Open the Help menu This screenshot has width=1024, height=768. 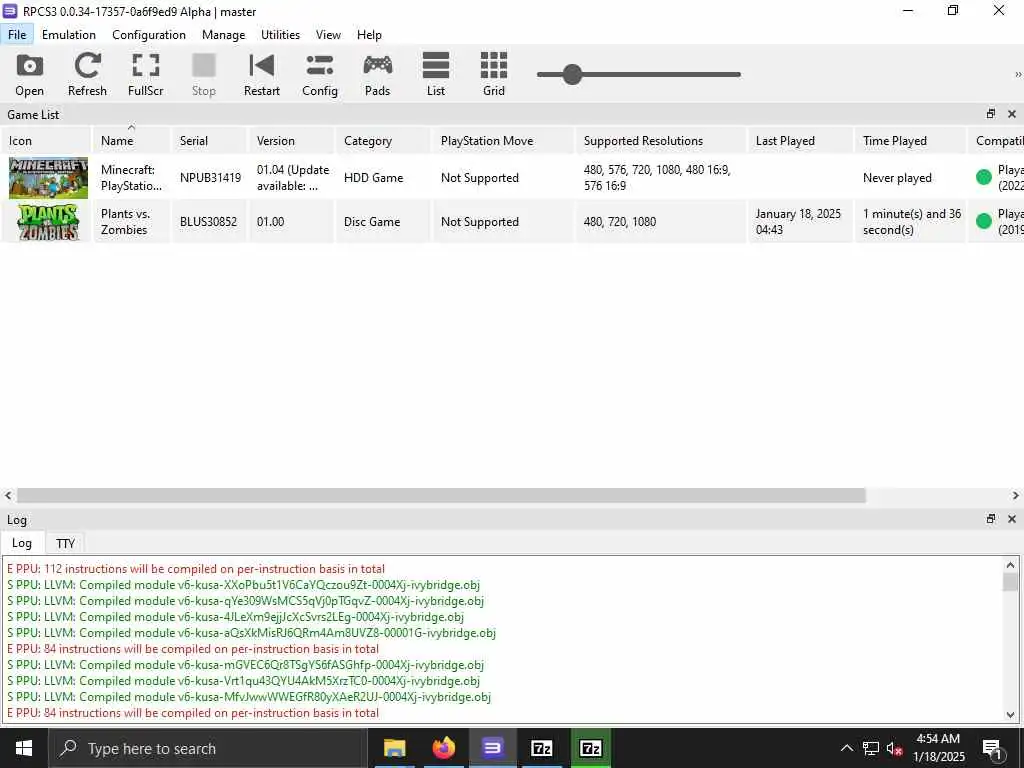coord(369,35)
